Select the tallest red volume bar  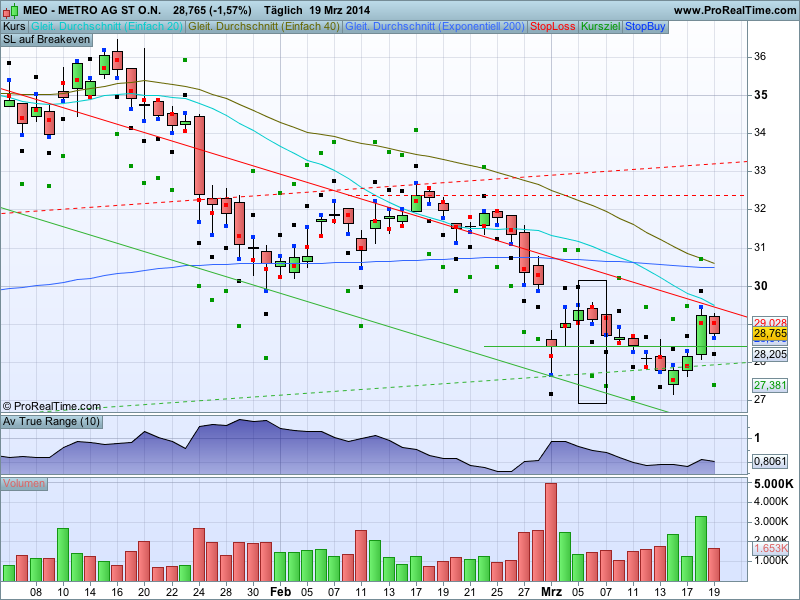[x=551, y=532]
